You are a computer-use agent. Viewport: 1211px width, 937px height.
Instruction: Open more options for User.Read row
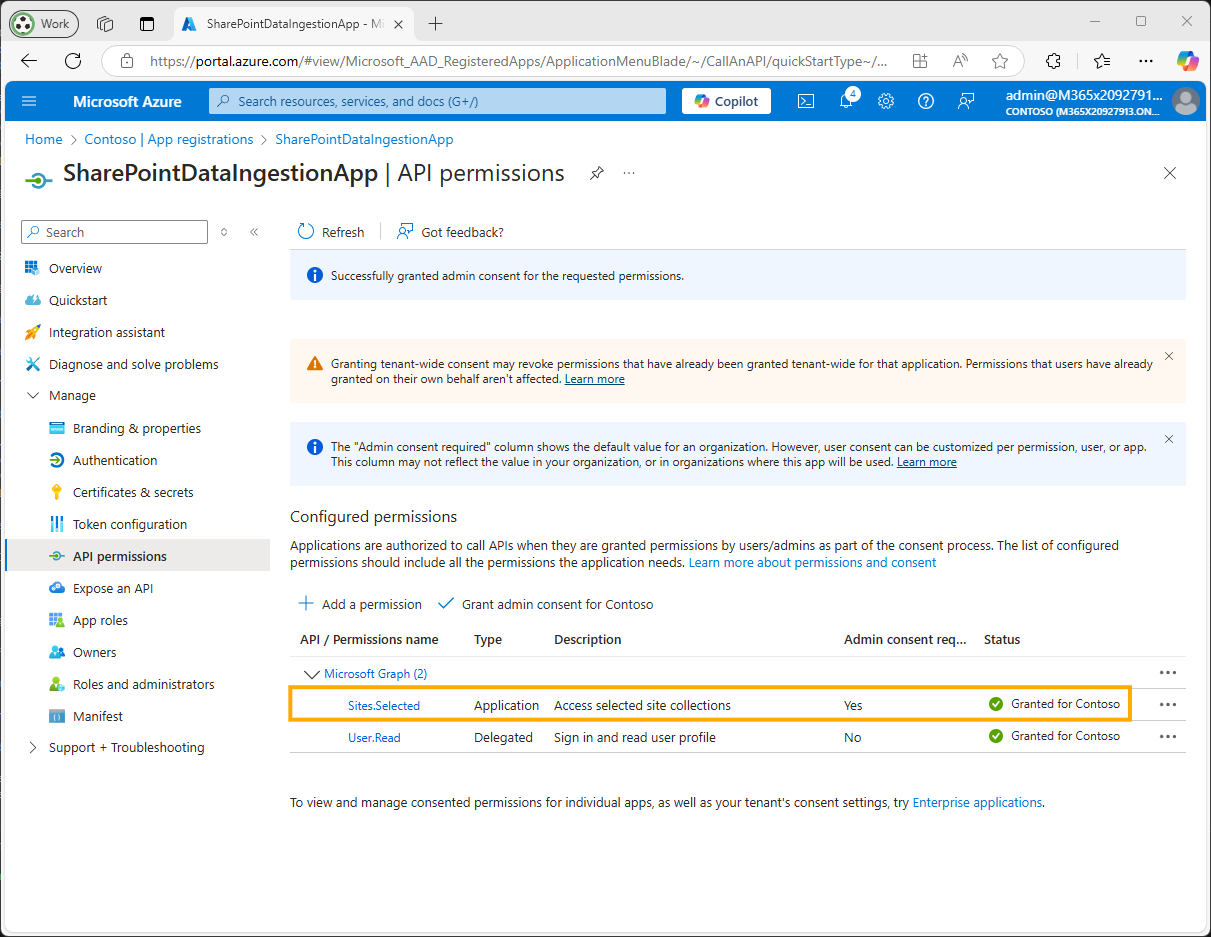coord(1168,737)
